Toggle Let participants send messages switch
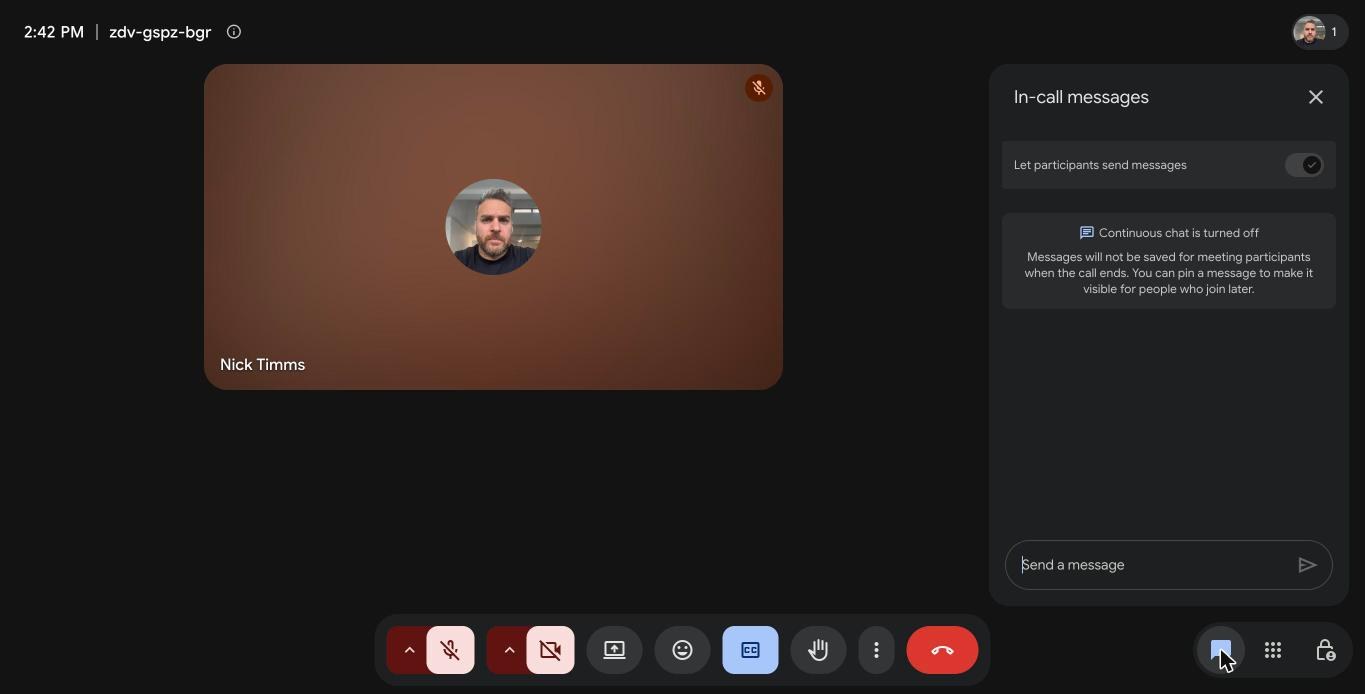 [1305, 165]
